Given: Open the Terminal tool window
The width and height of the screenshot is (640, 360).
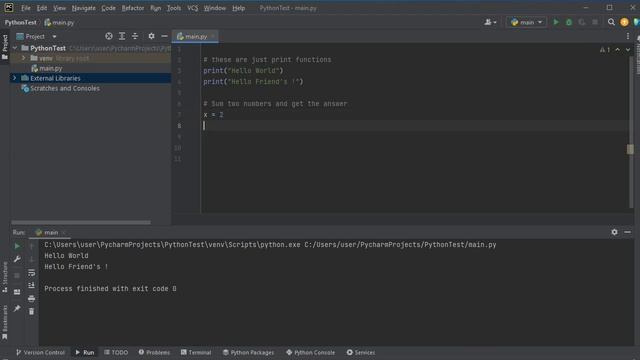Looking at the screenshot, I should (x=196, y=352).
